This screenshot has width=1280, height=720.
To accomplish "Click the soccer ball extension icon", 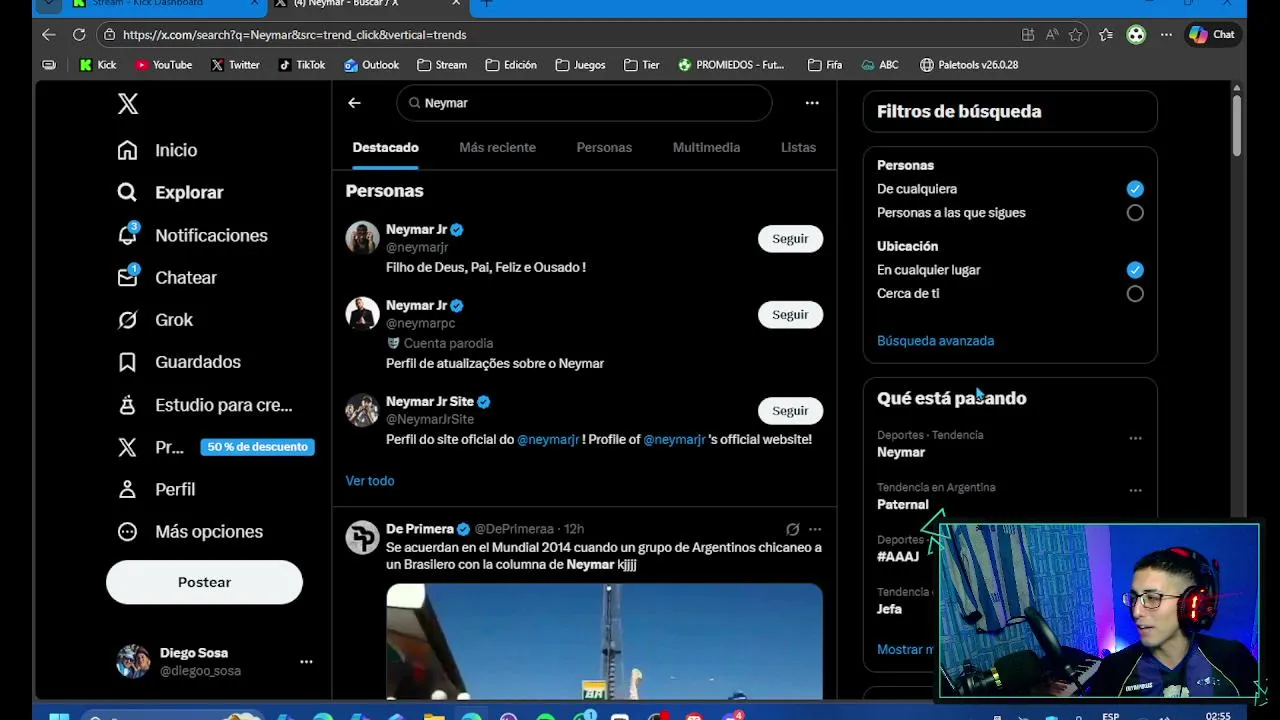I will coord(1136,35).
